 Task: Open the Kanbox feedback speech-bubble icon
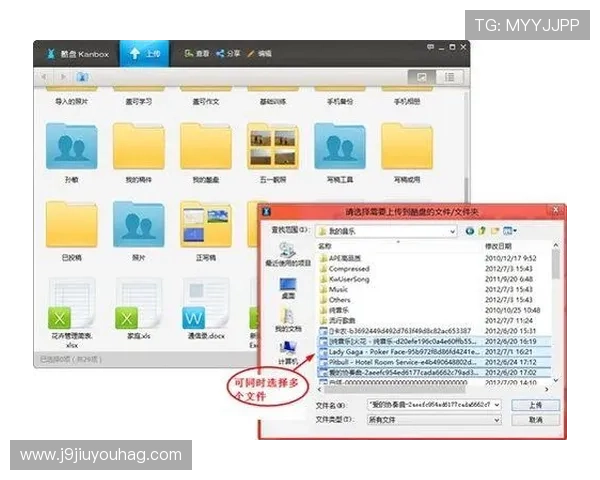(430, 47)
